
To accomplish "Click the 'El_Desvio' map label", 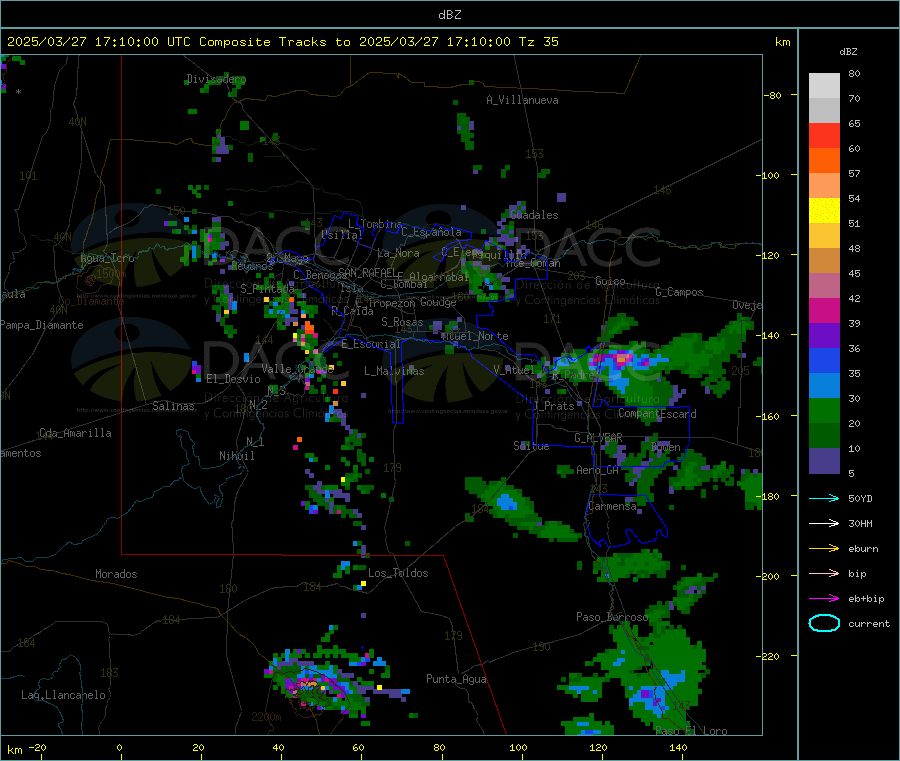I will [233, 379].
